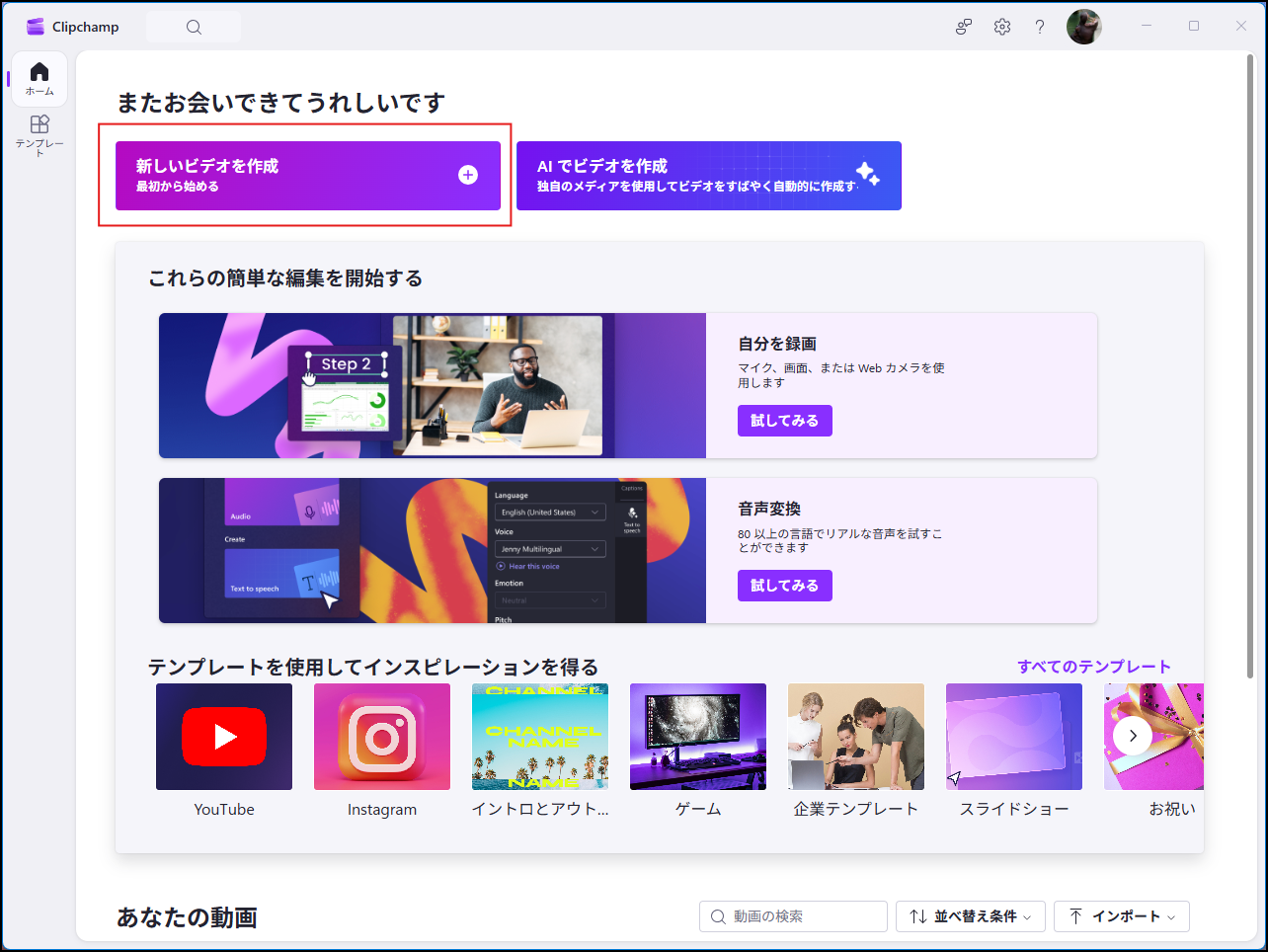Open the Home (ホーム) sidebar tab
Screen dimensions: 1268x952
click(x=40, y=79)
